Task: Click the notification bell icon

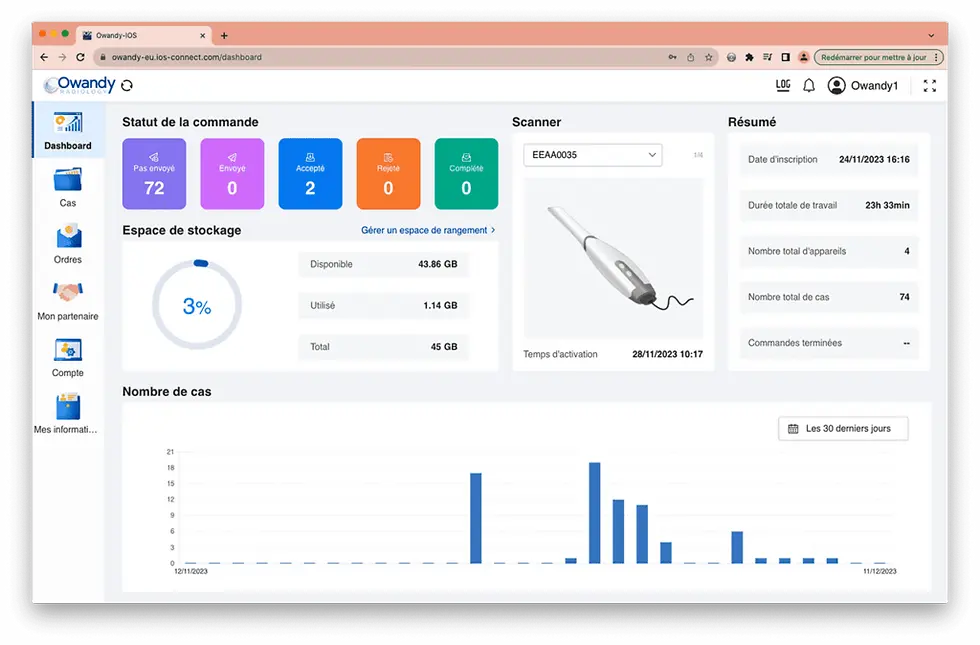Action: tap(809, 86)
